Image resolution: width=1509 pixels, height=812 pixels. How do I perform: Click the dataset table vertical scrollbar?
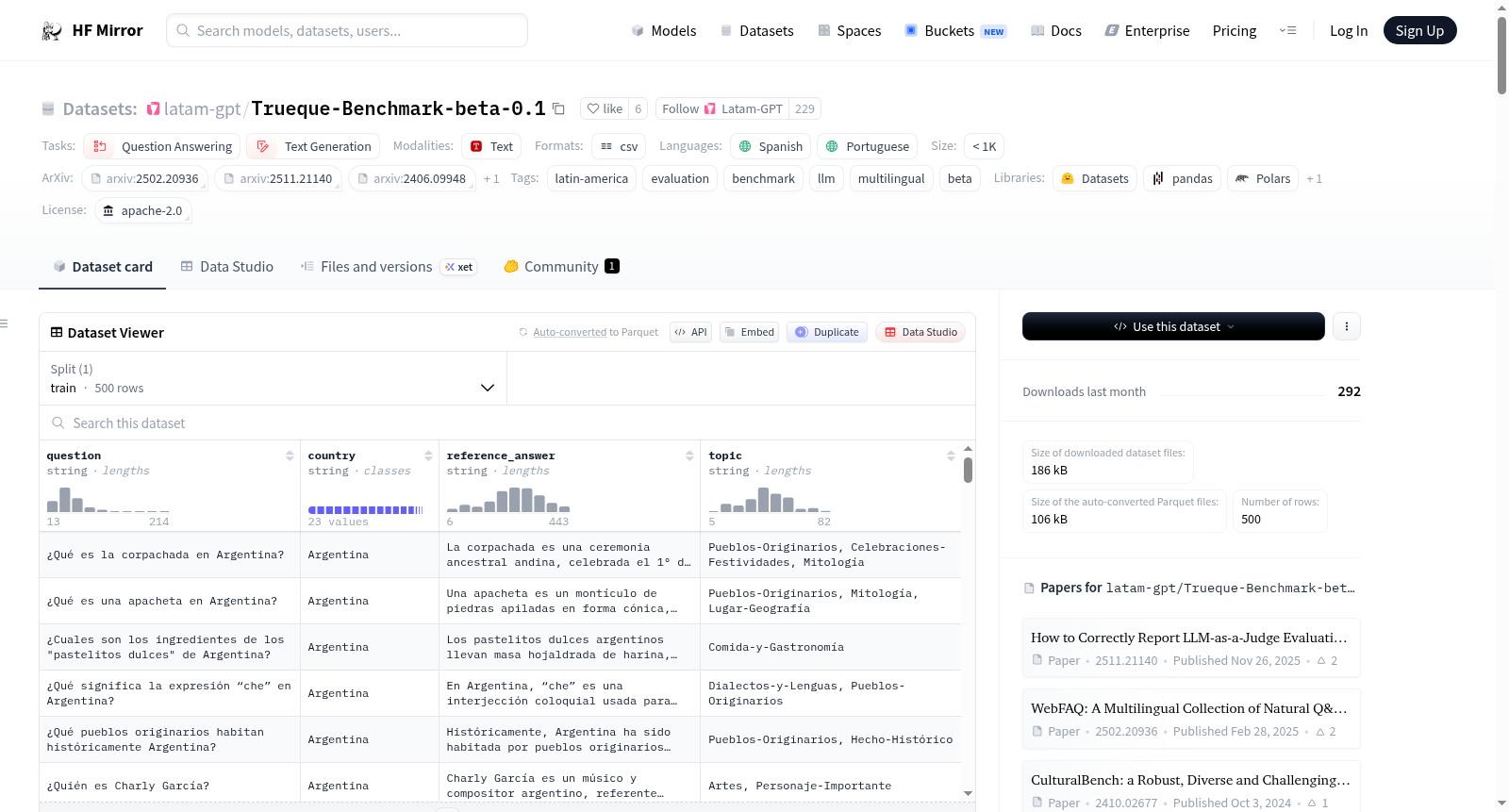point(968,470)
